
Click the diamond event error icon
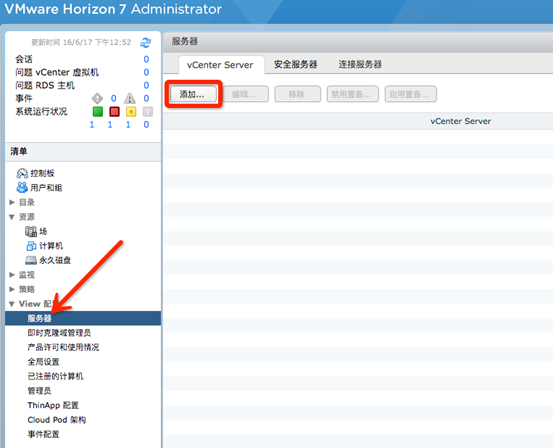97,98
